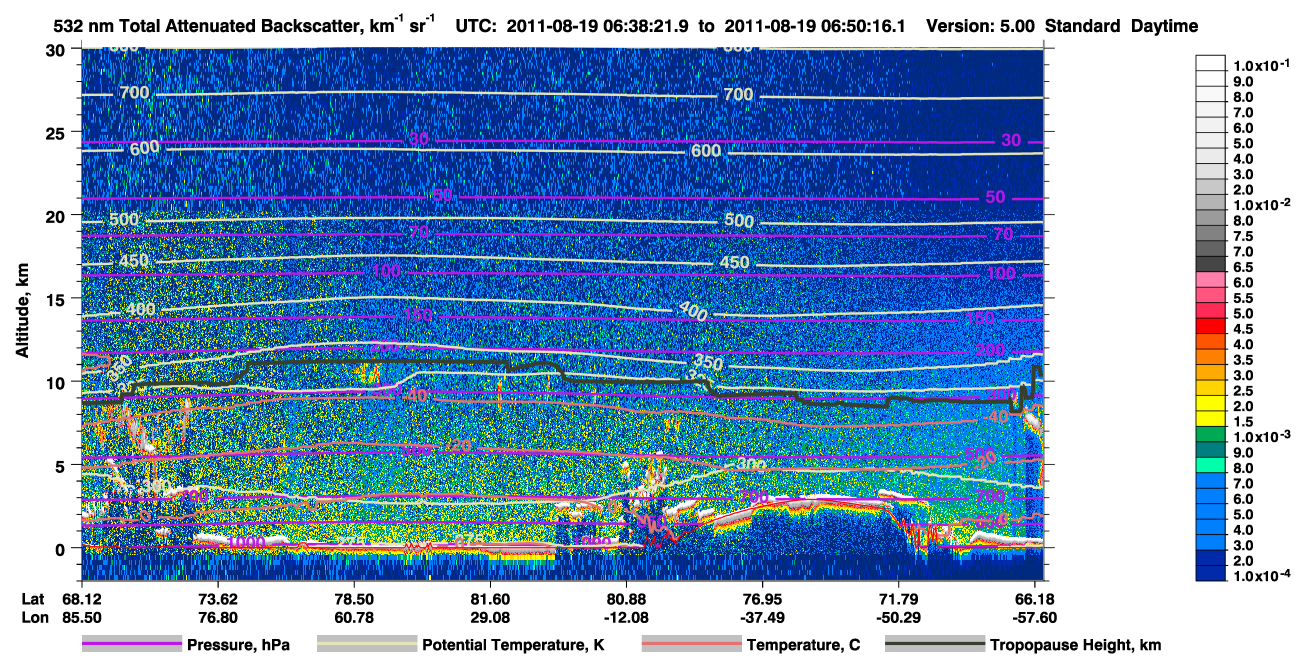Click longitude value '-12.08'
The image size is (1300, 667).
click(x=626, y=617)
